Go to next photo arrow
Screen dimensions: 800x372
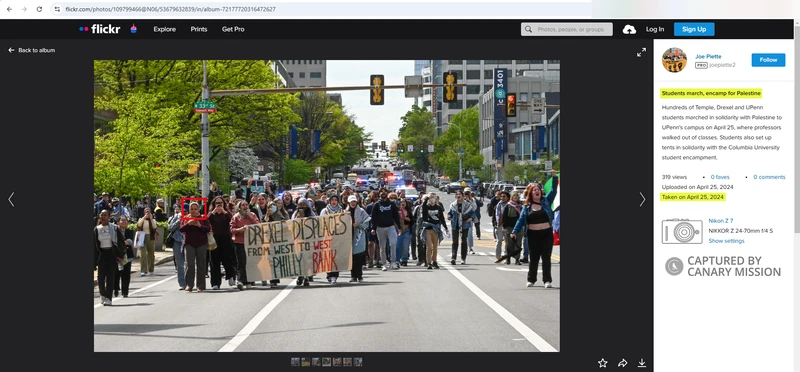click(642, 200)
